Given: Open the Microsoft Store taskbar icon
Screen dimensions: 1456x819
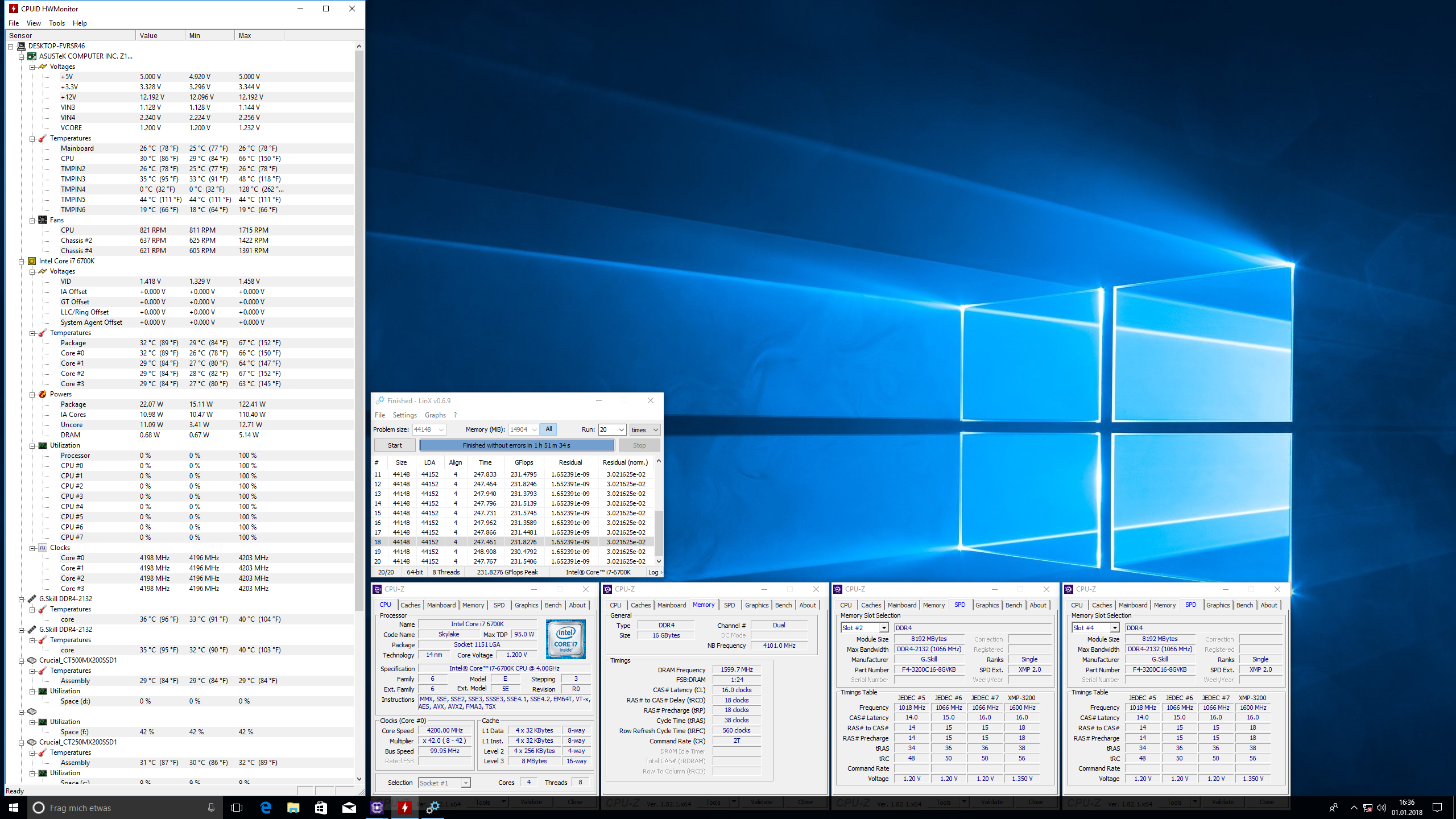Looking at the screenshot, I should [x=321, y=807].
